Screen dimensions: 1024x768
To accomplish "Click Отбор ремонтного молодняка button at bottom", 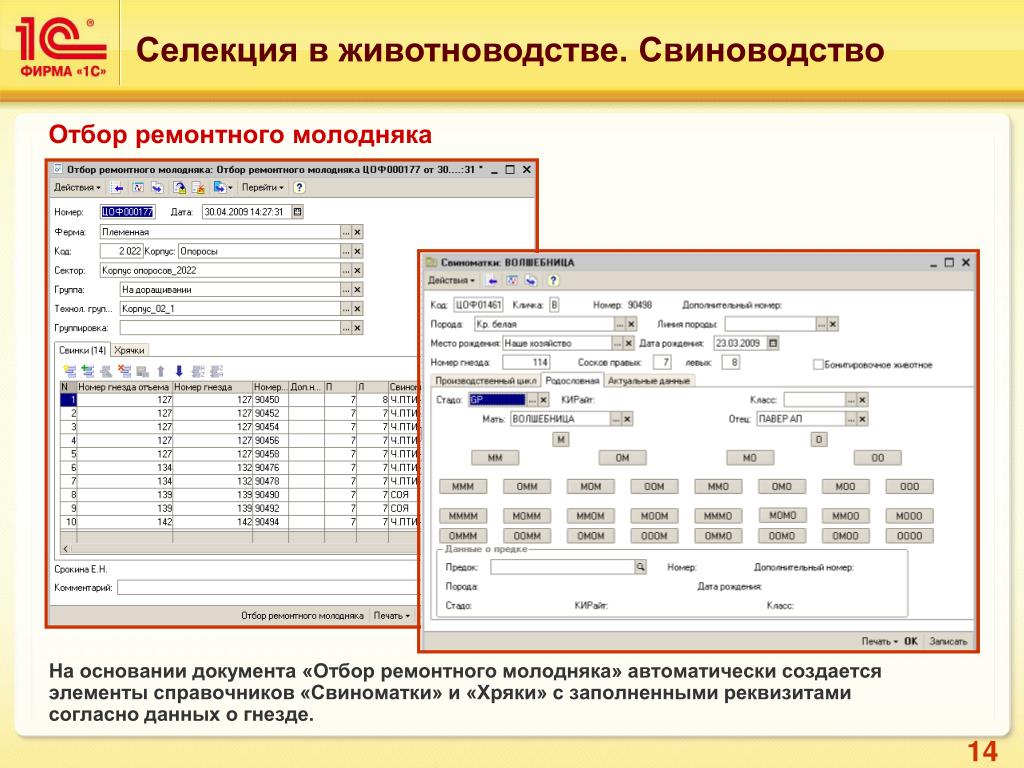I will click(302, 616).
